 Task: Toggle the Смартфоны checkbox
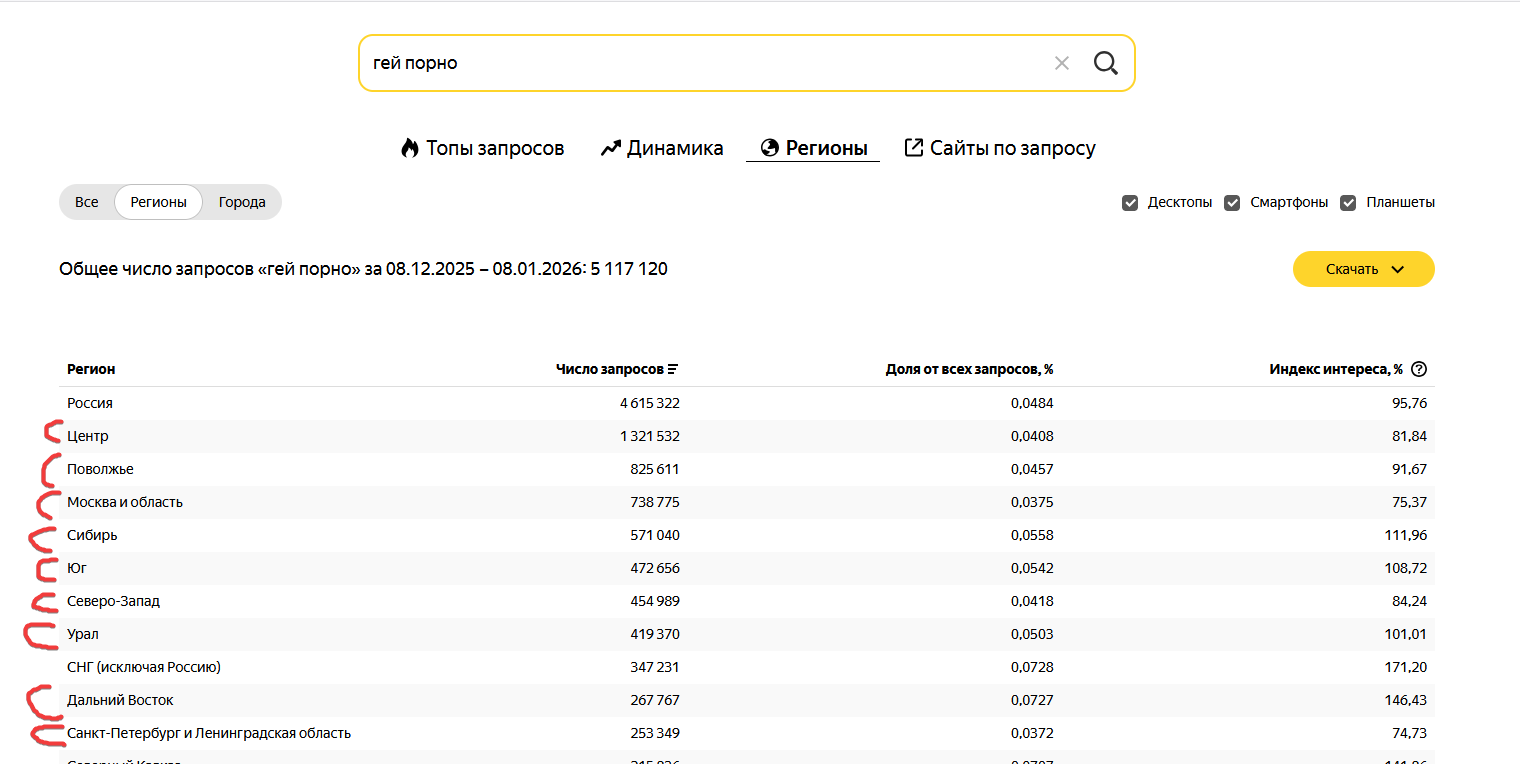[x=1232, y=202]
